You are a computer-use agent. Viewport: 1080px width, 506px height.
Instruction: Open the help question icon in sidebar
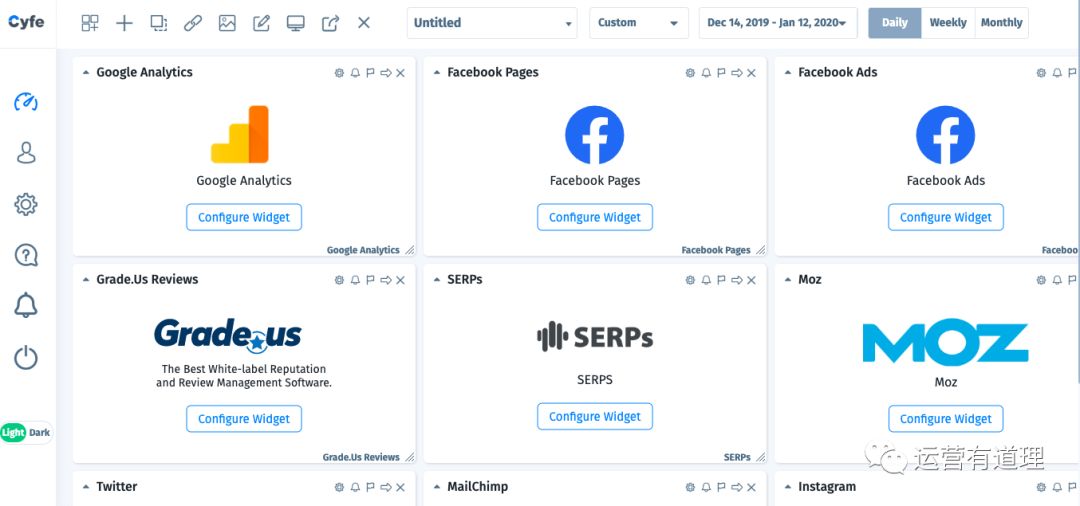pos(26,255)
